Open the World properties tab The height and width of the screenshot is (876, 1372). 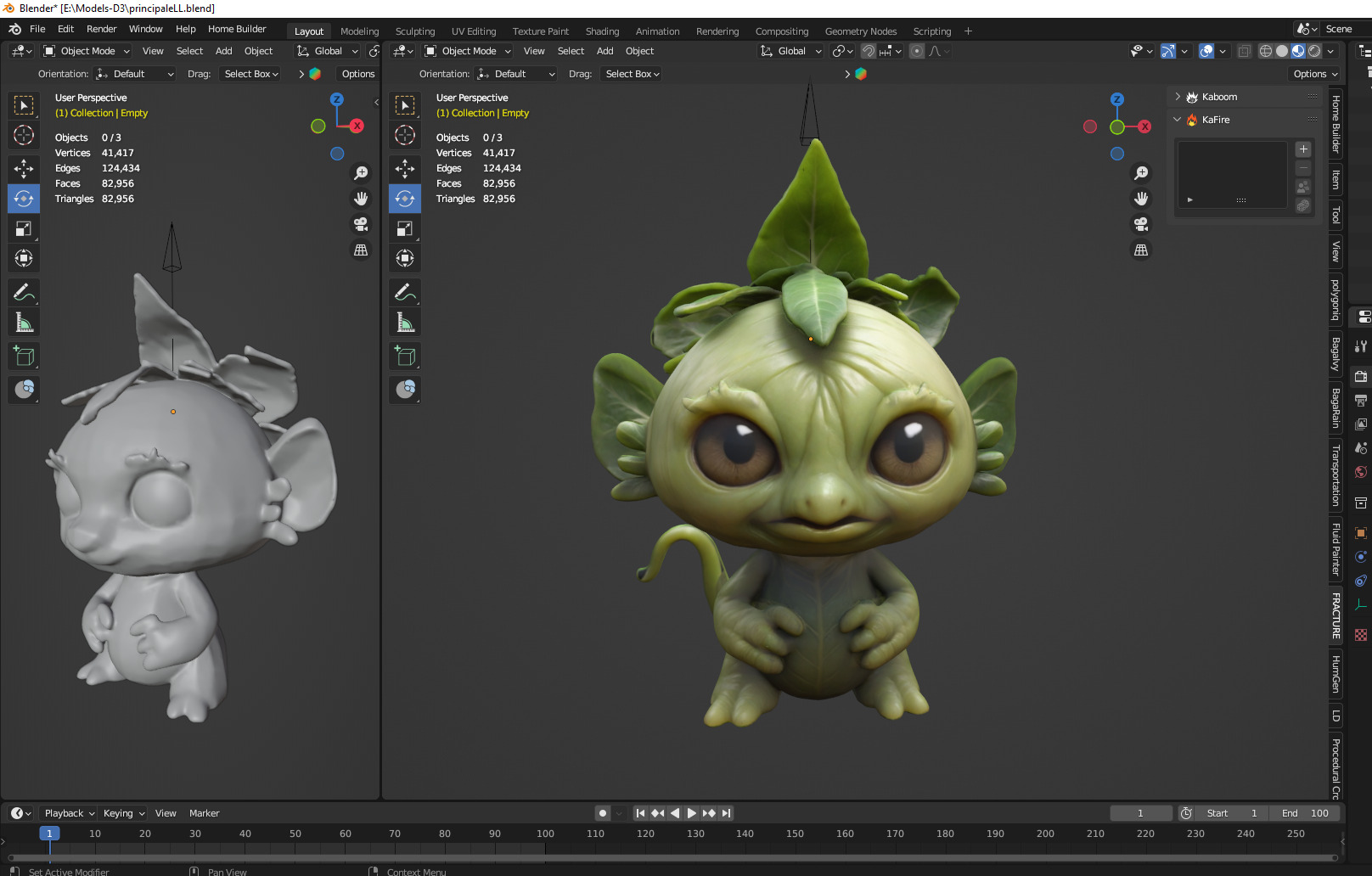1361,472
